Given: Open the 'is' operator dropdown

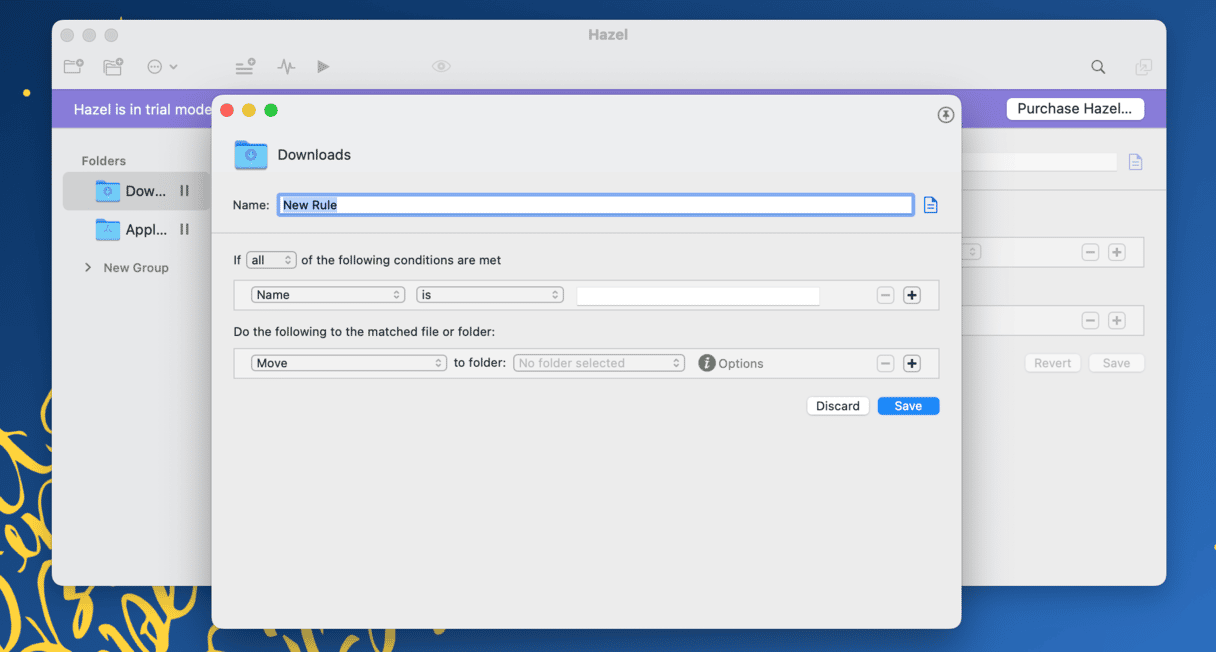Looking at the screenshot, I should (490, 295).
